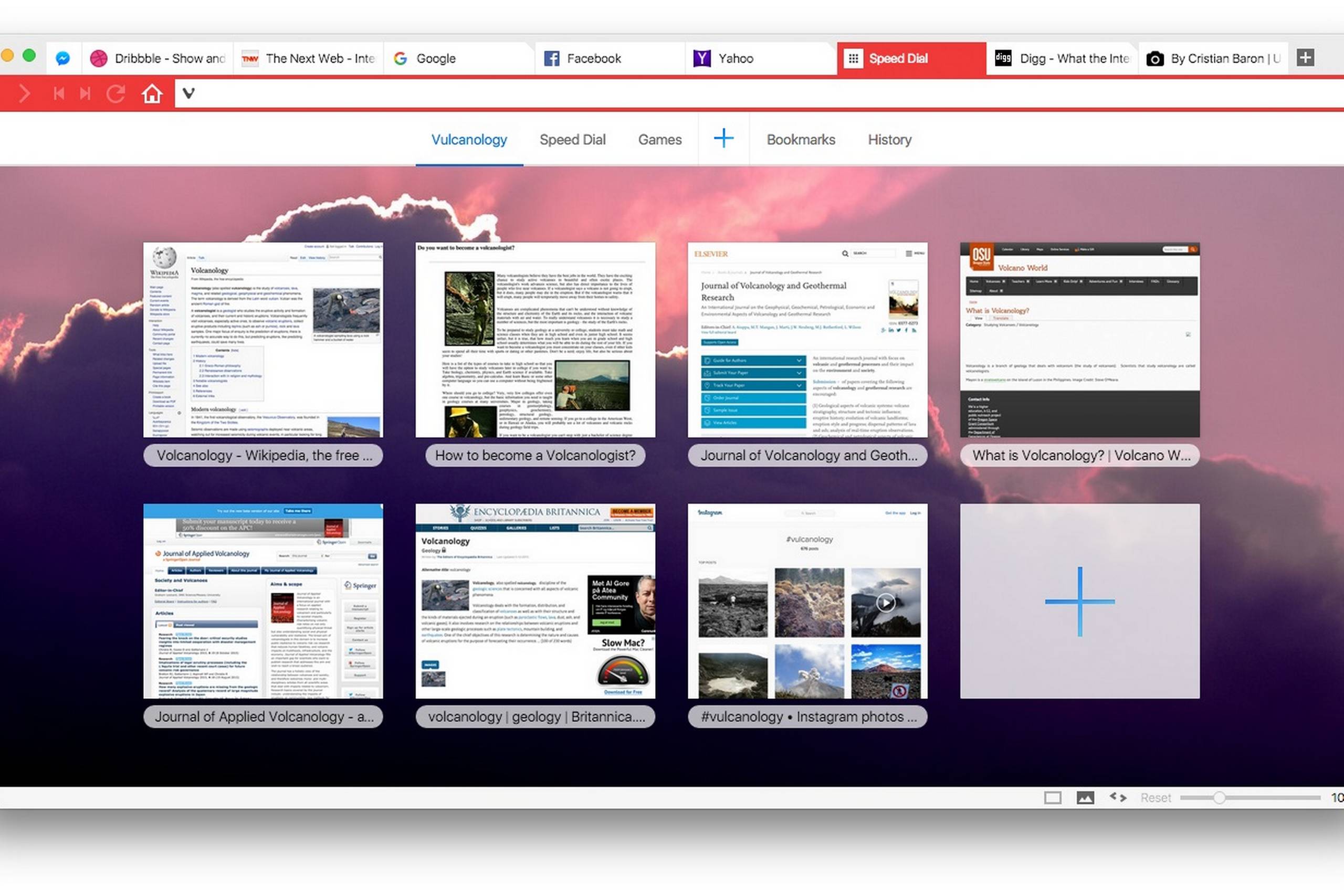Open the Wikipedia Volcanology thumbnail

(263, 340)
